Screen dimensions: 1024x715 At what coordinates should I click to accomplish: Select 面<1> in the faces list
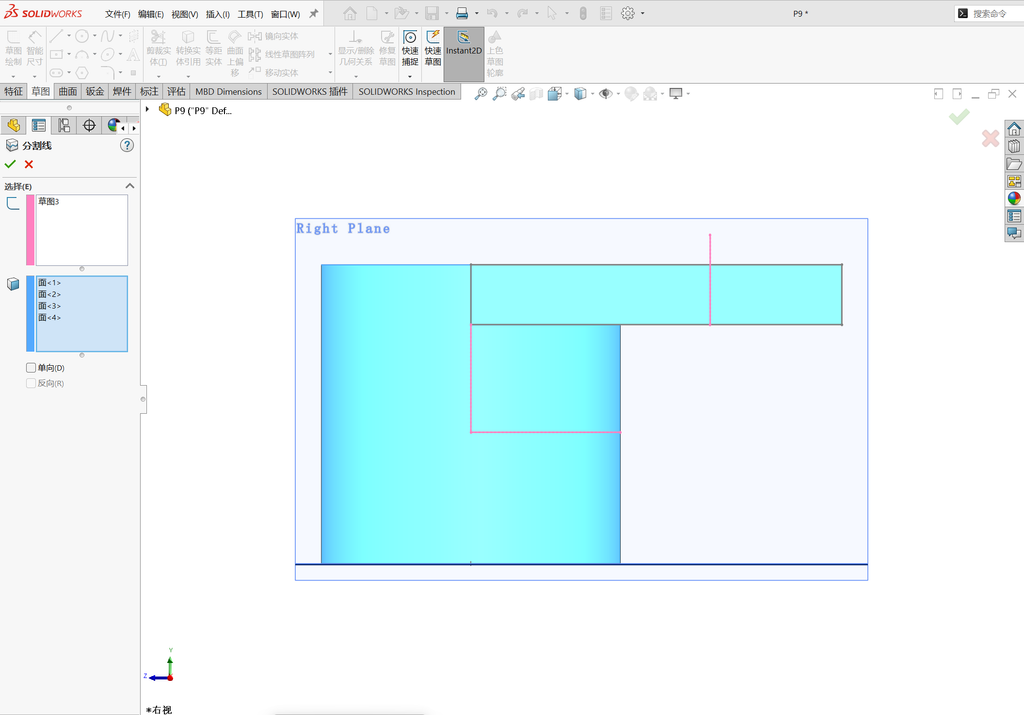pyautogui.click(x=49, y=283)
